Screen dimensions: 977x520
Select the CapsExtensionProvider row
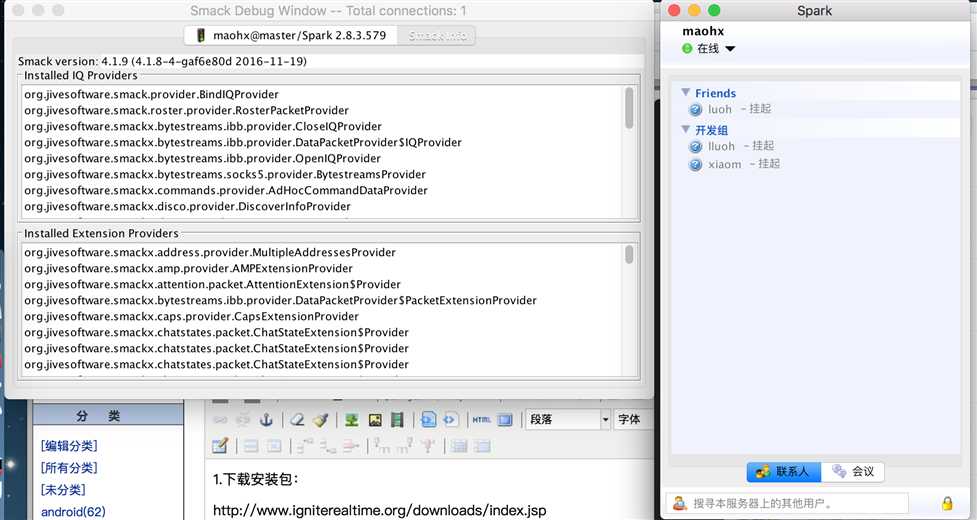point(322,316)
